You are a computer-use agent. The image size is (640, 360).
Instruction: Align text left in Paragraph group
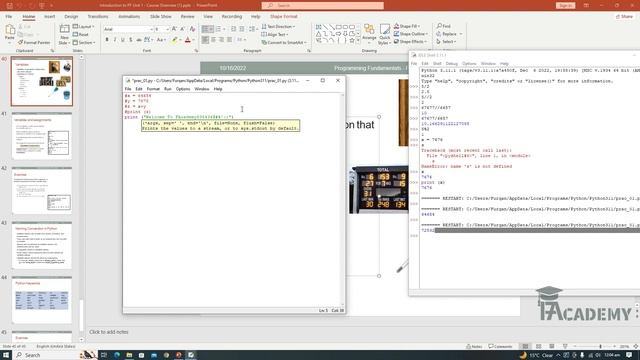coord(205,40)
